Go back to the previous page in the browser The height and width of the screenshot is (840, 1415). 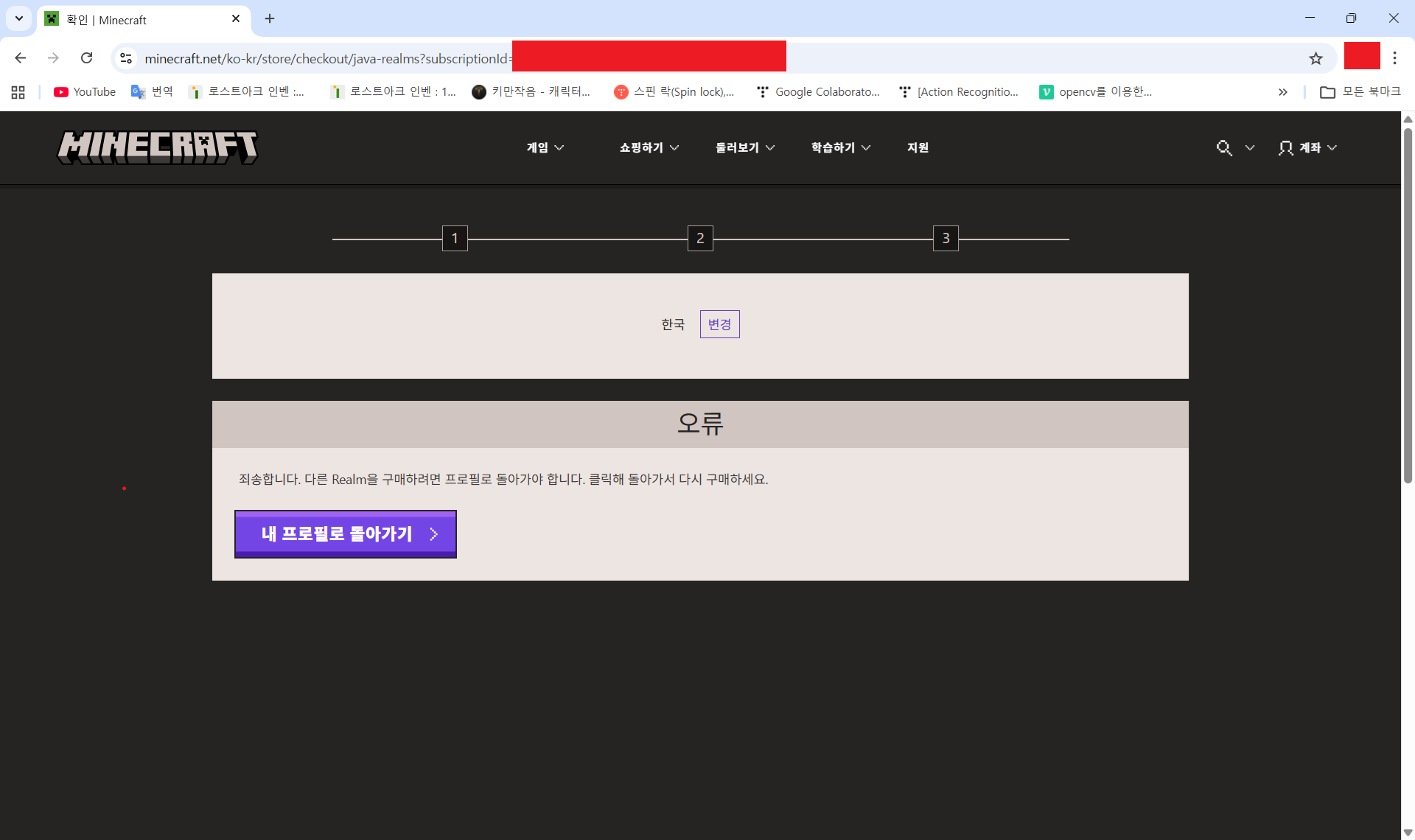tap(21, 58)
